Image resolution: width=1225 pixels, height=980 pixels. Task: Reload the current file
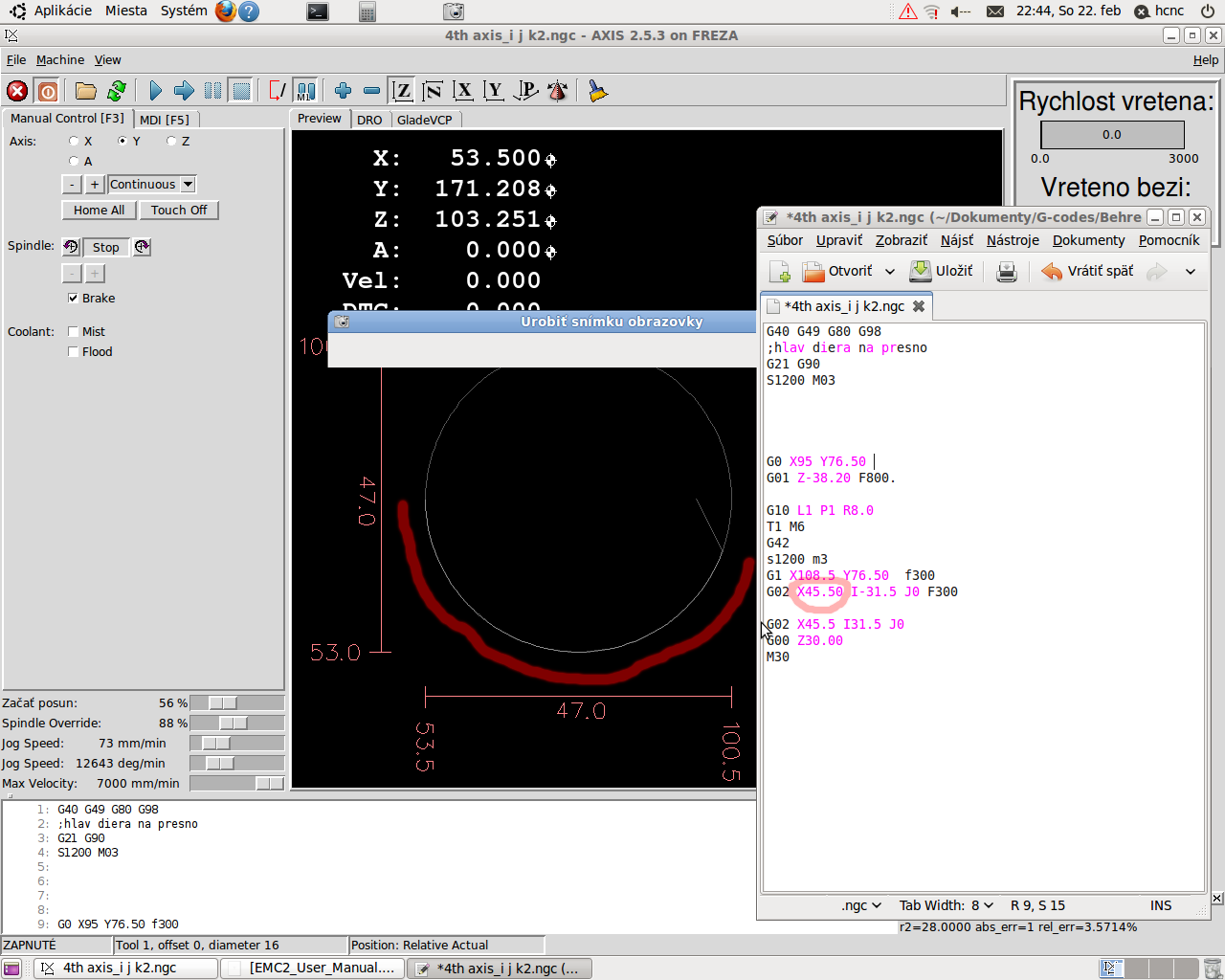tap(117, 91)
